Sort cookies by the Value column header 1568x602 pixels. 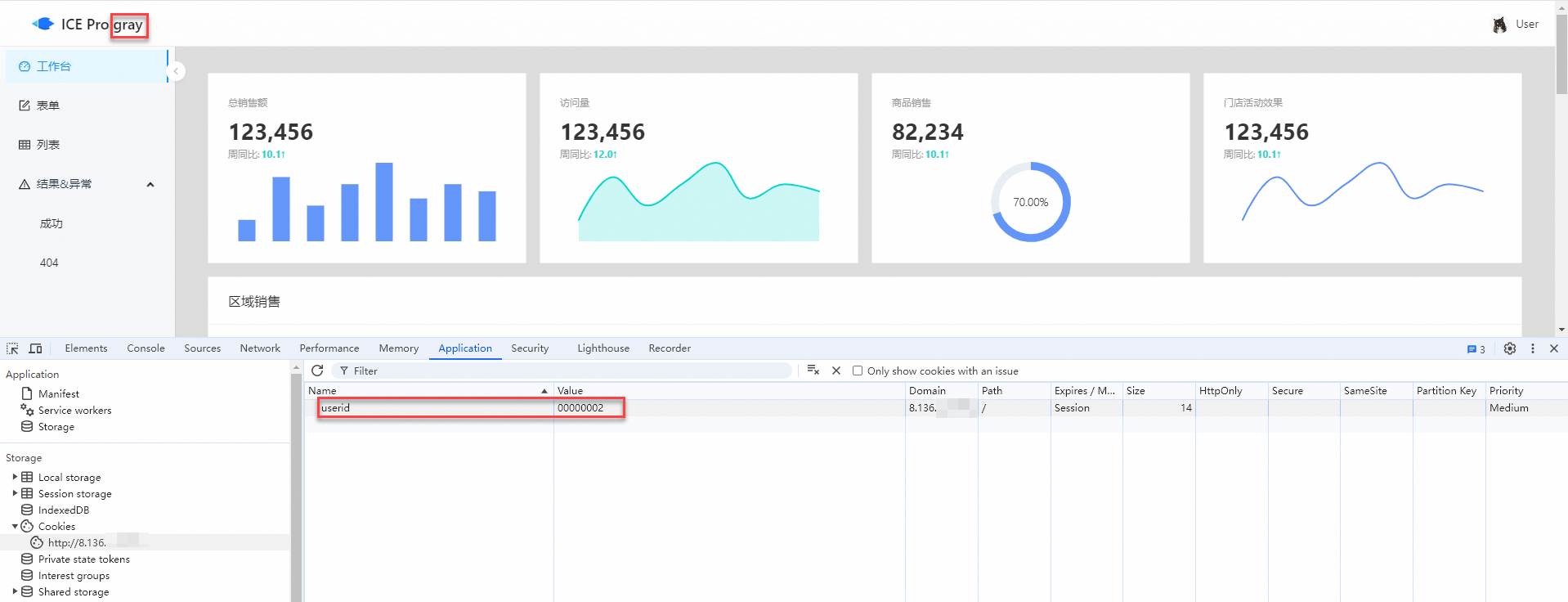point(729,391)
